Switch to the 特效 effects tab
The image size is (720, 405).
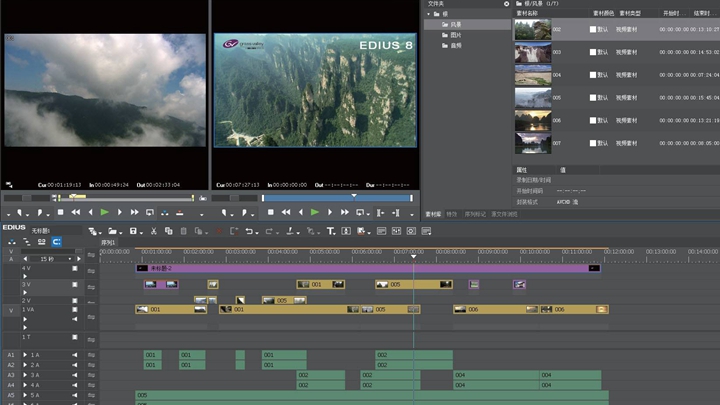click(452, 214)
